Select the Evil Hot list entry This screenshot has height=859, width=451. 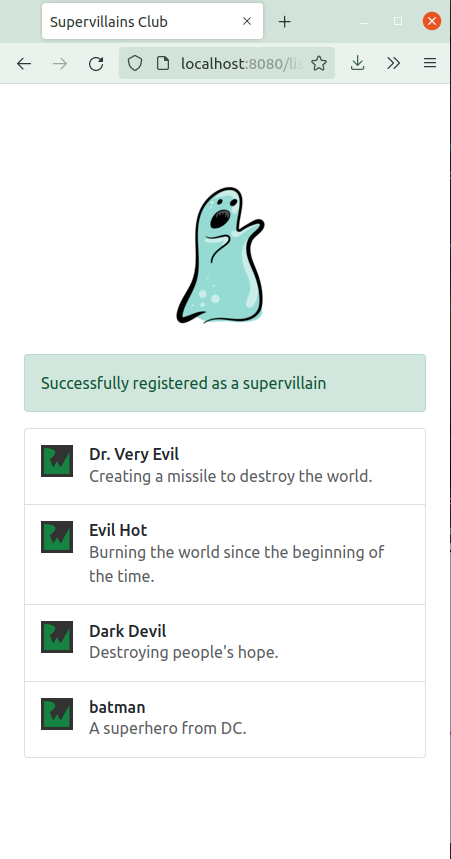pyautogui.click(x=225, y=554)
